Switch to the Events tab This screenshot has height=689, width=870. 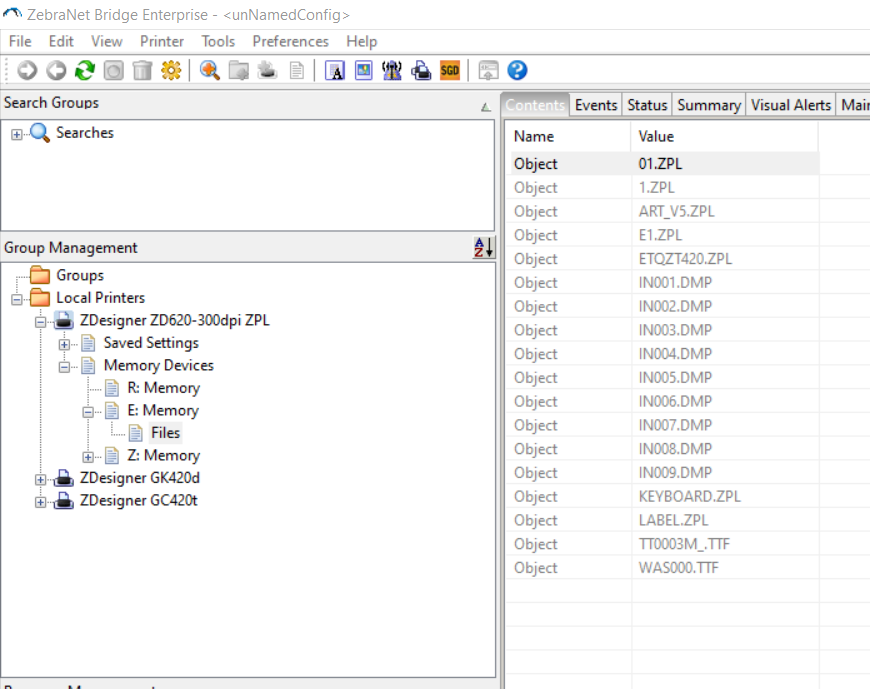[x=596, y=104]
